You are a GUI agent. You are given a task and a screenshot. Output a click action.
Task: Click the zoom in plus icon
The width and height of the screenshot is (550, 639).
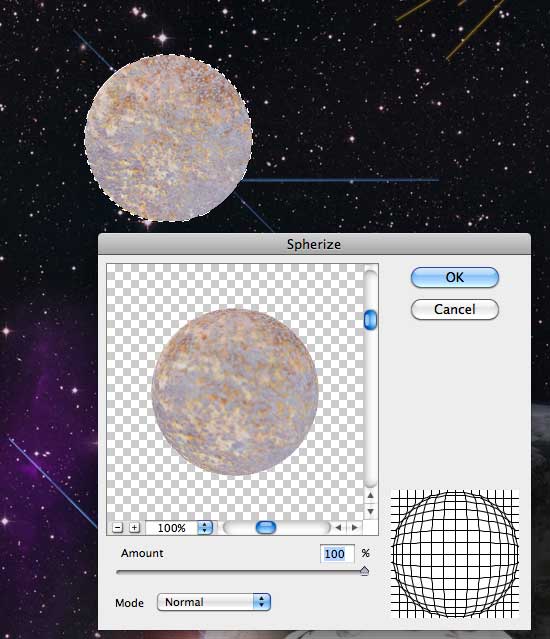(134, 528)
